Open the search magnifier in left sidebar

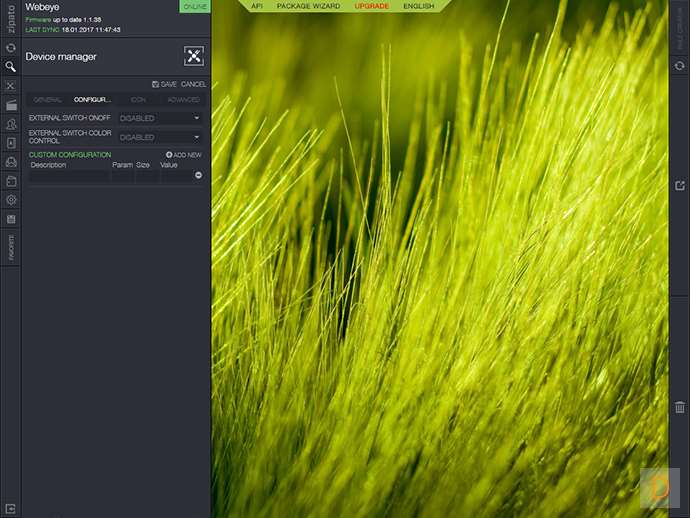pyautogui.click(x=10, y=67)
